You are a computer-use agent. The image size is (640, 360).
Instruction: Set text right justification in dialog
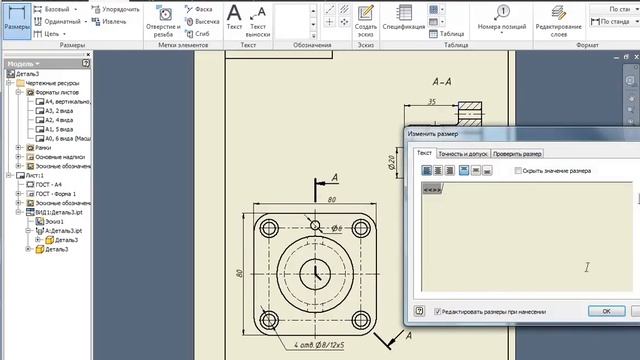(449, 170)
